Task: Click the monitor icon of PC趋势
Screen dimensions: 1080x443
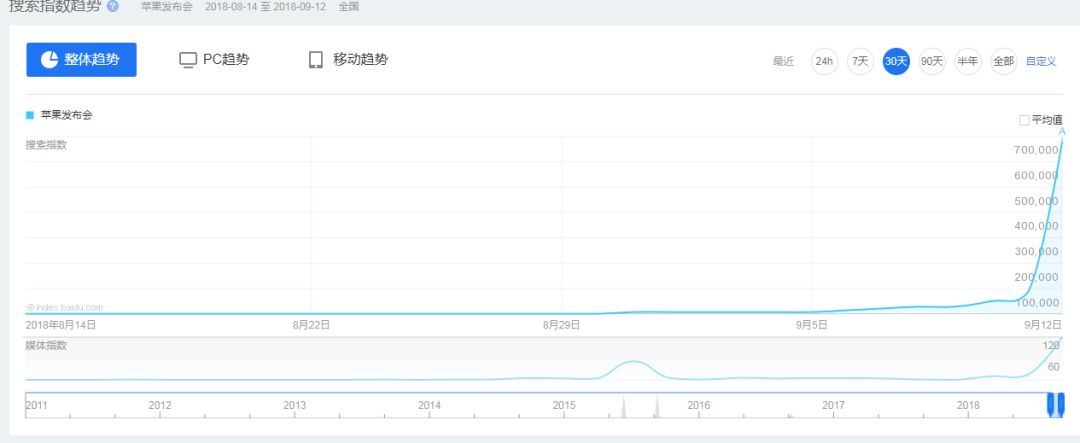Action: tap(187, 60)
